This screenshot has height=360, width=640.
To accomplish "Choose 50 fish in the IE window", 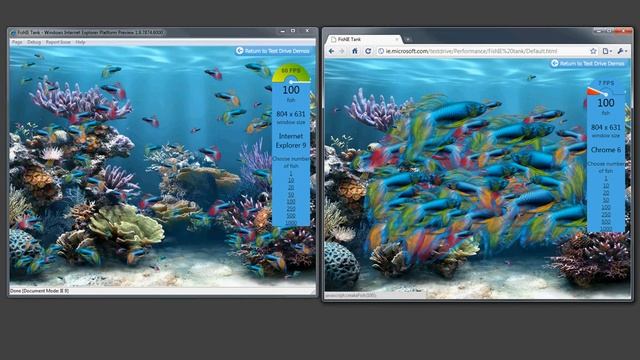I will pyautogui.click(x=291, y=194).
